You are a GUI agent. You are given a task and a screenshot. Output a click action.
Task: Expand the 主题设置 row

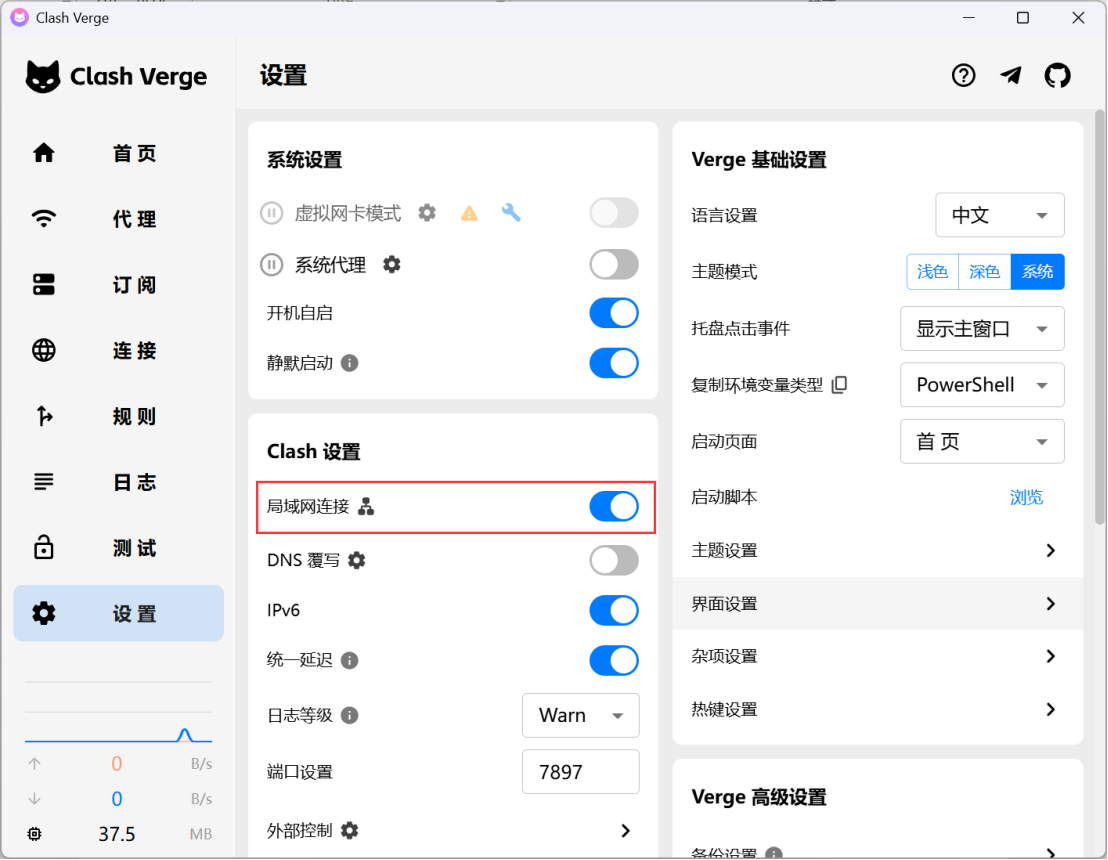[x=878, y=550]
